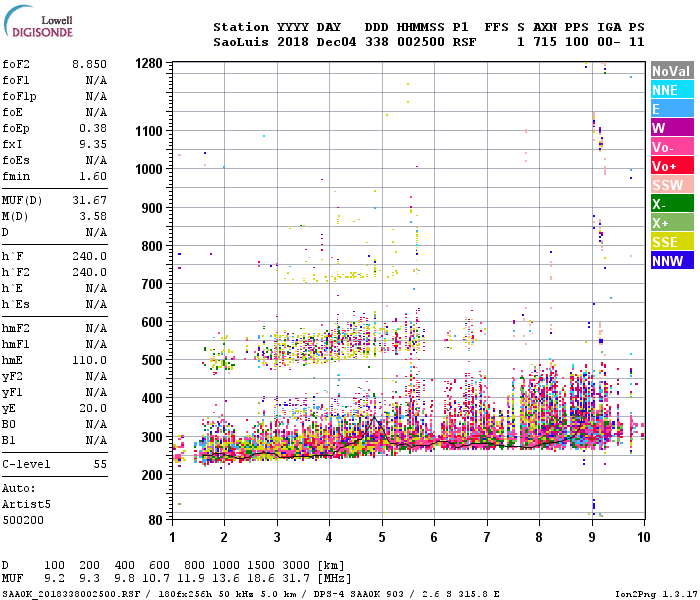Click the 1280 km height axis label
The image size is (700, 600).
tap(149, 63)
